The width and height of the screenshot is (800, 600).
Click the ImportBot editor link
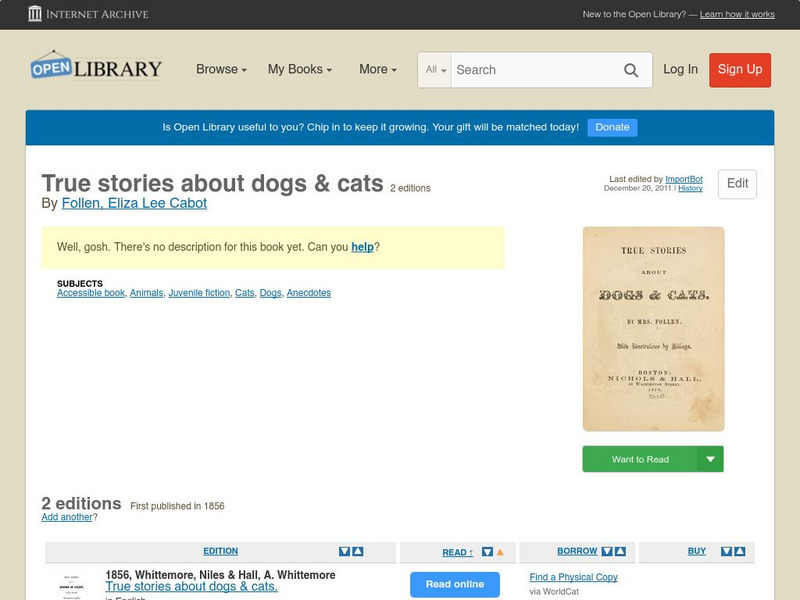coord(684,179)
